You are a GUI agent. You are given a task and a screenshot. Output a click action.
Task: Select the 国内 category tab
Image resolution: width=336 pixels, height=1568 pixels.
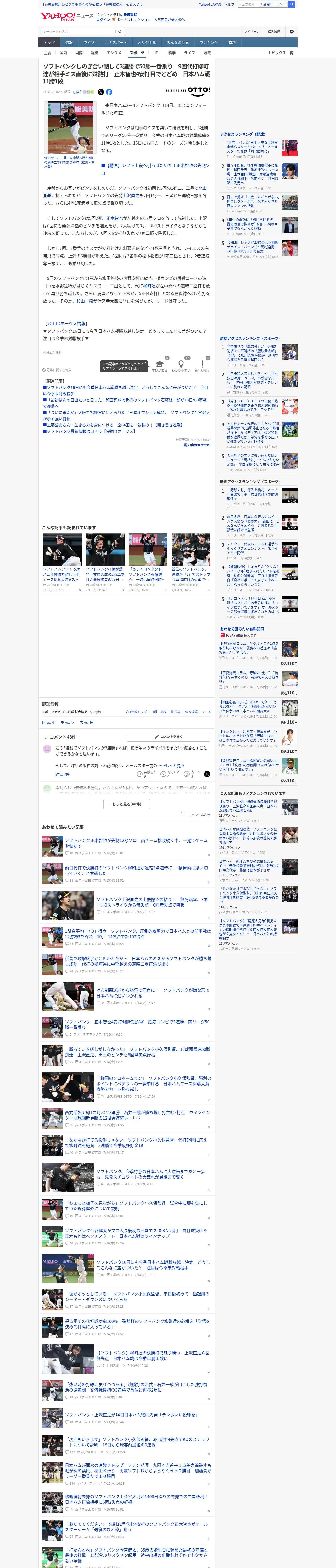[x=63, y=53]
